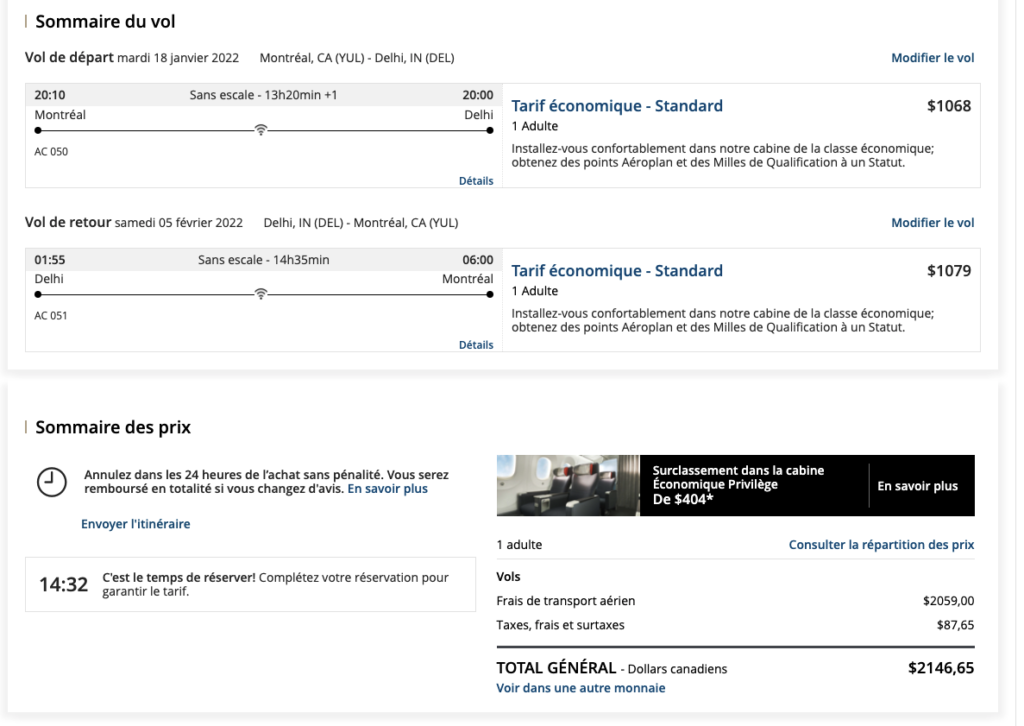The image size is (1024, 726).
Task: Click 'En savoir plus' on upgrade banner
Action: pos(917,486)
